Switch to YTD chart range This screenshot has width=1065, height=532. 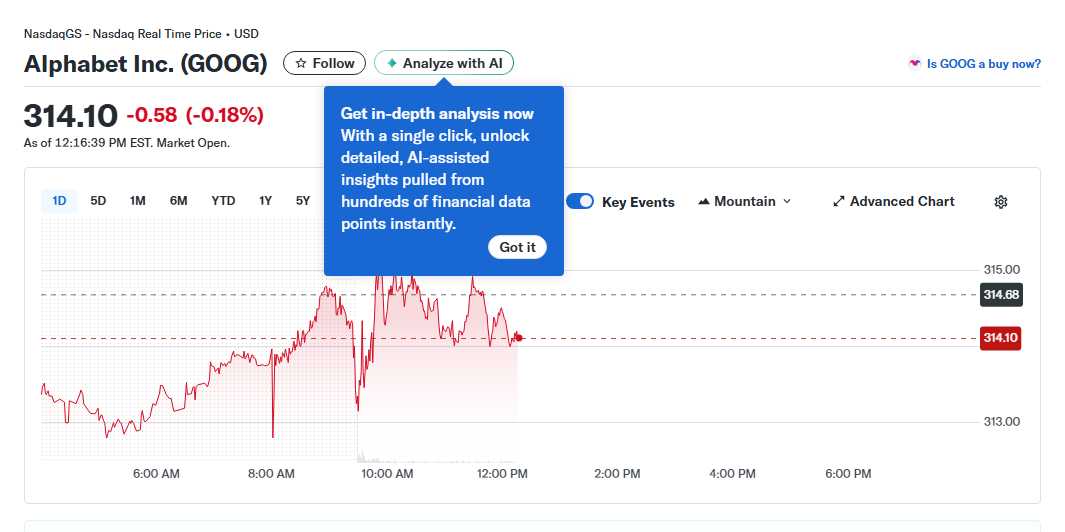[223, 201]
